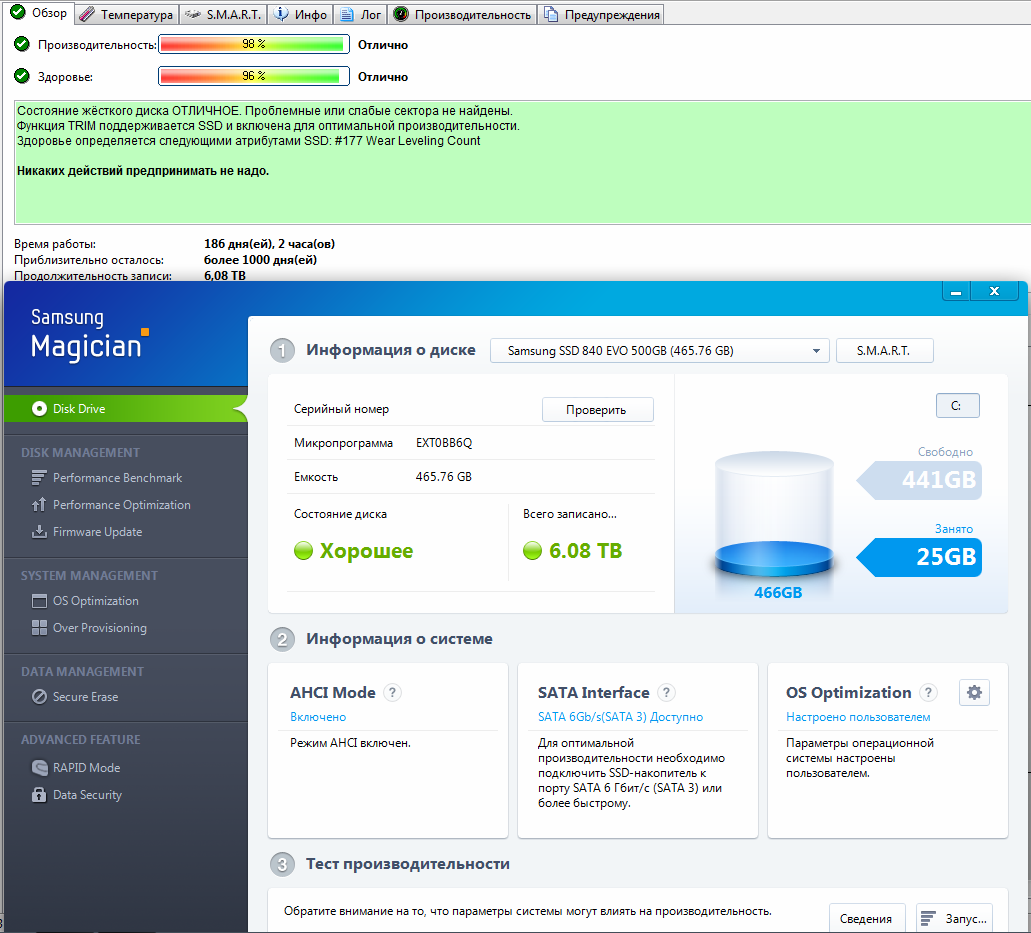This screenshot has width=1031, height=933.
Task: Open Firmware Update
Action: (x=97, y=532)
